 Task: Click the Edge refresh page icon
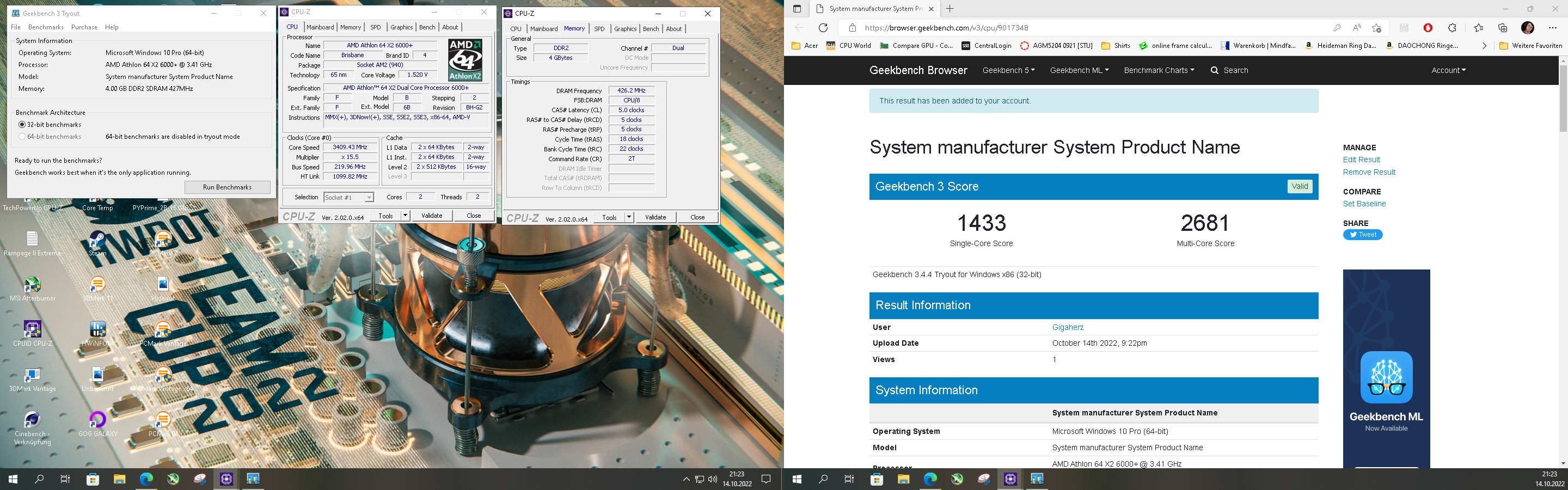click(x=823, y=27)
